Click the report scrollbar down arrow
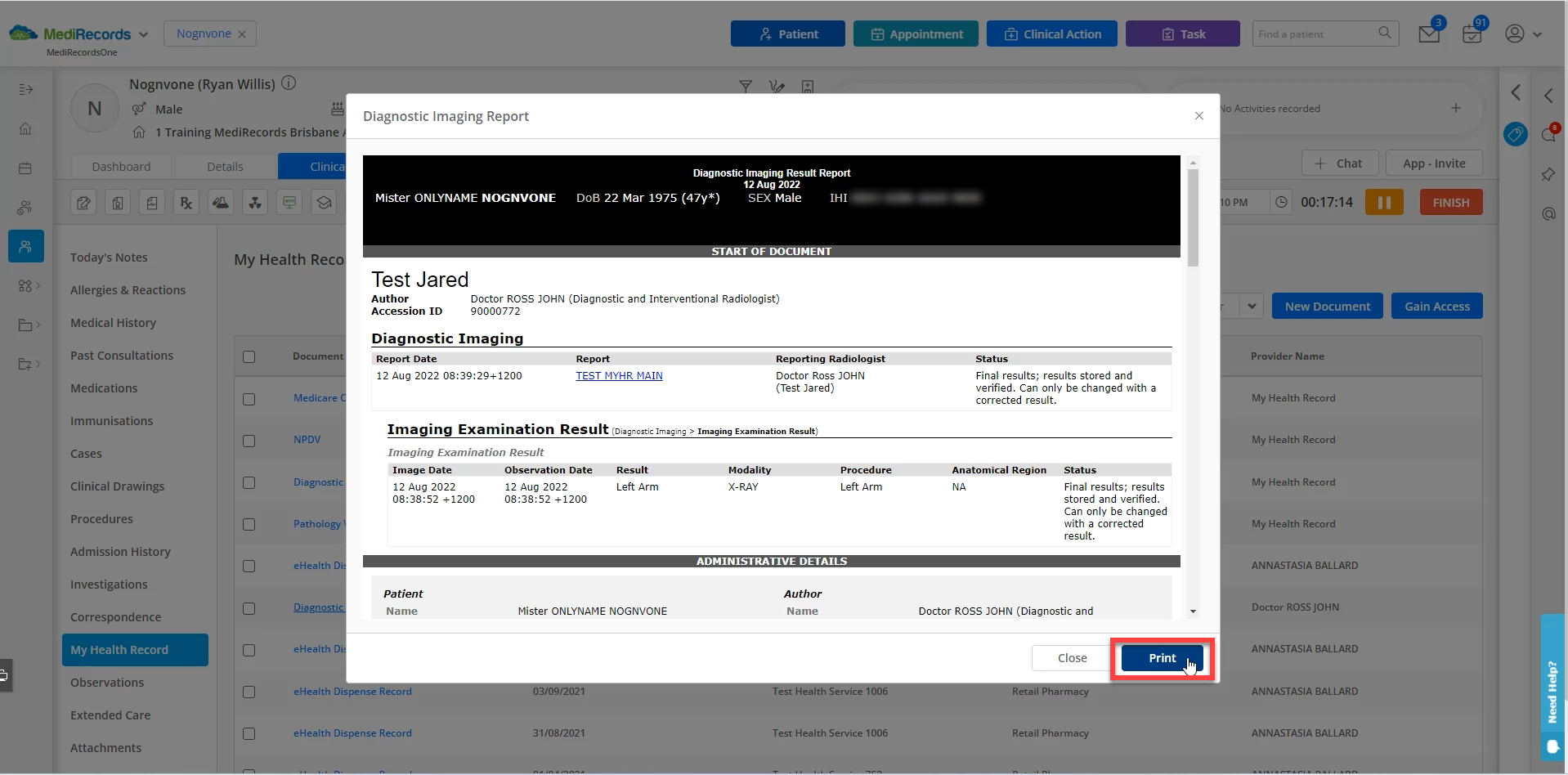 tap(1194, 611)
